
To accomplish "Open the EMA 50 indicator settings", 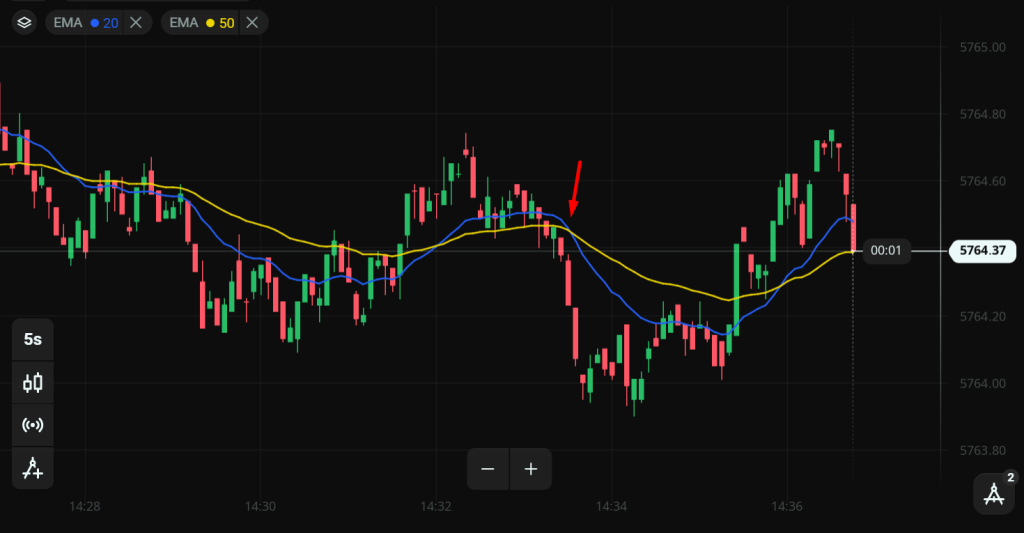I will [183, 22].
